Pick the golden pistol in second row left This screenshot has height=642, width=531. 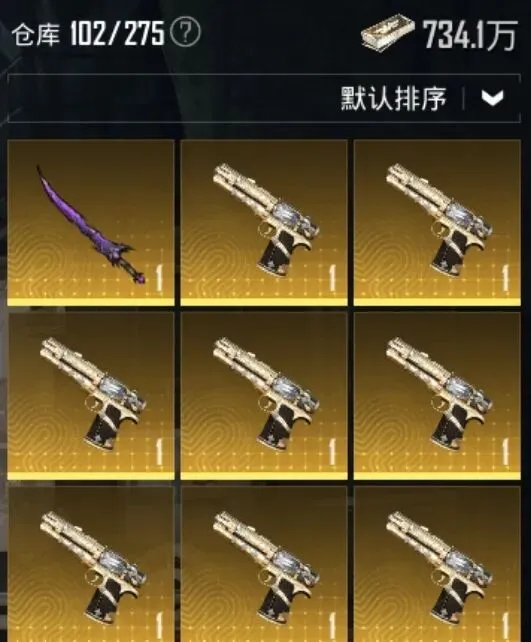pos(91,396)
